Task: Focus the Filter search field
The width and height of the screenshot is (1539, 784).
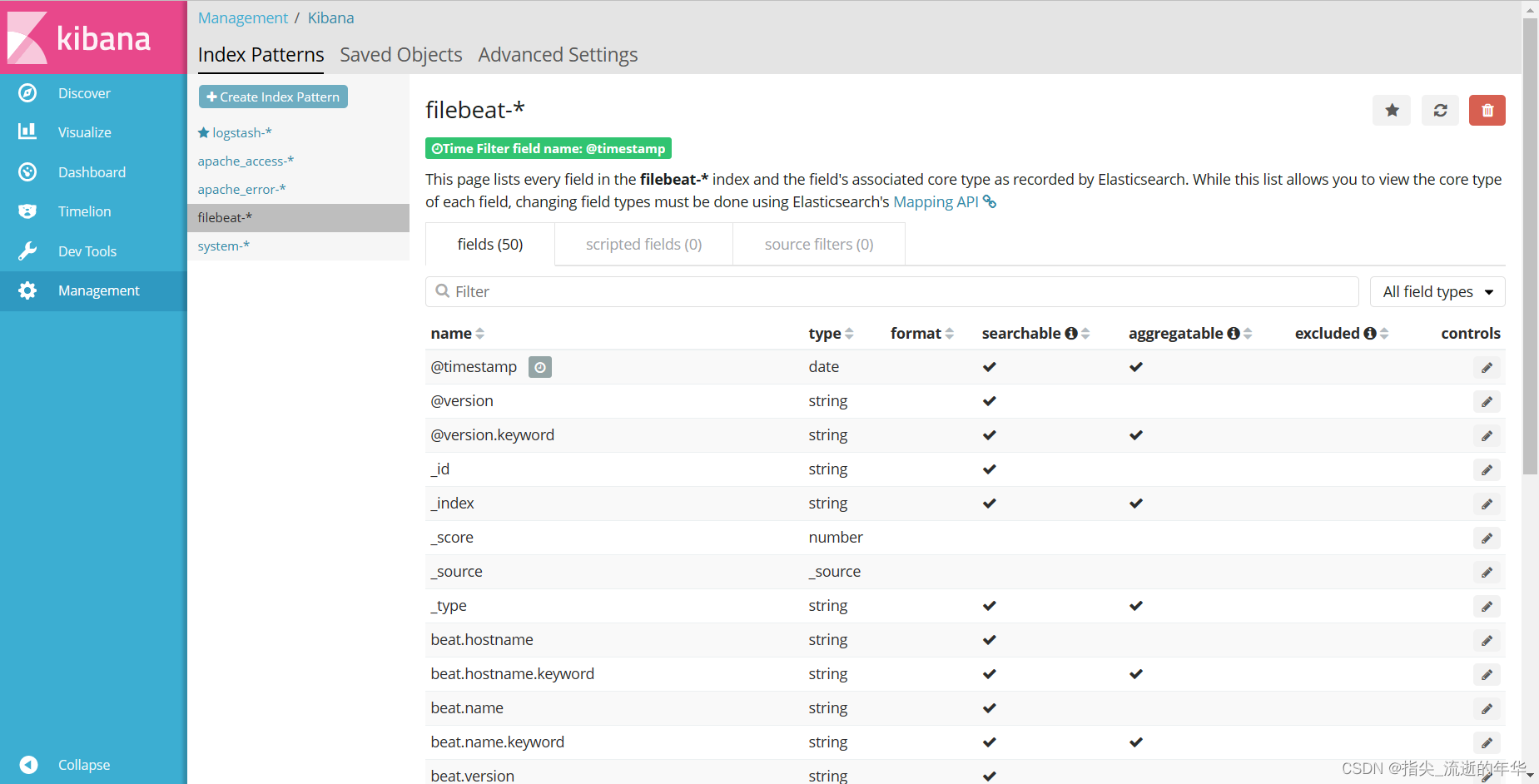Action: click(891, 291)
